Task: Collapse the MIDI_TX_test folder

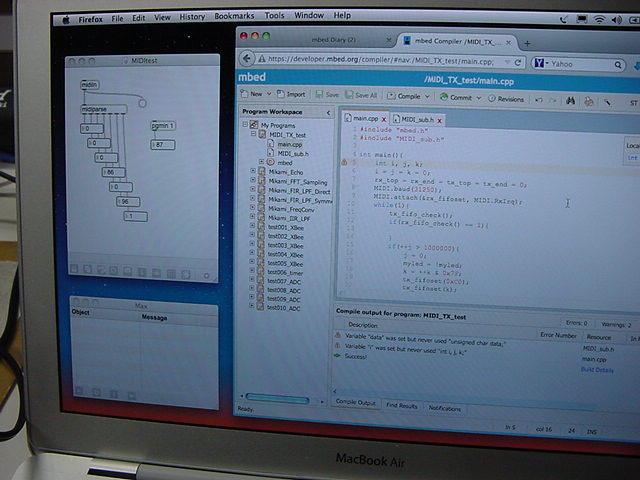Action: (253, 133)
